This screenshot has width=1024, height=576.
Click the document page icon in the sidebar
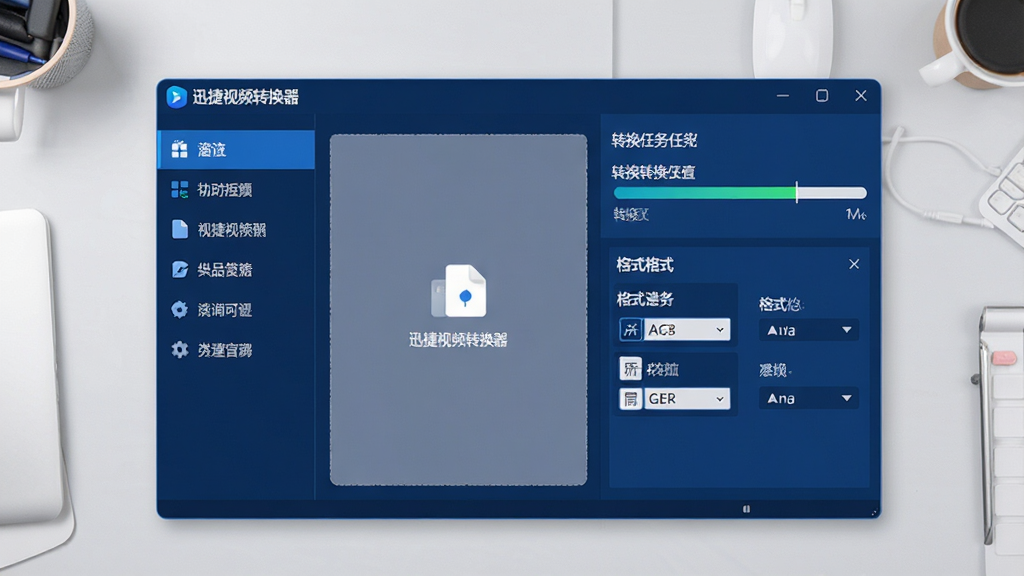(180, 229)
